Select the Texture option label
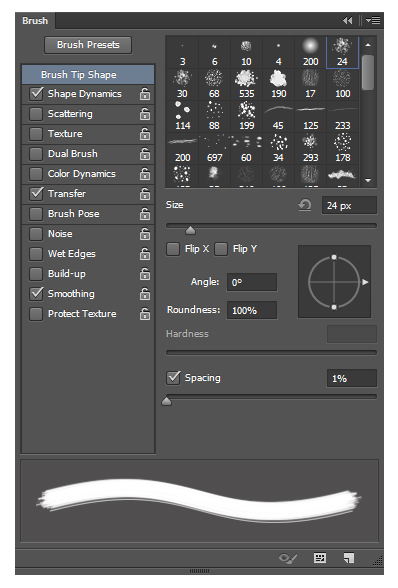Screen dimensions: 398x588 click(x=65, y=134)
